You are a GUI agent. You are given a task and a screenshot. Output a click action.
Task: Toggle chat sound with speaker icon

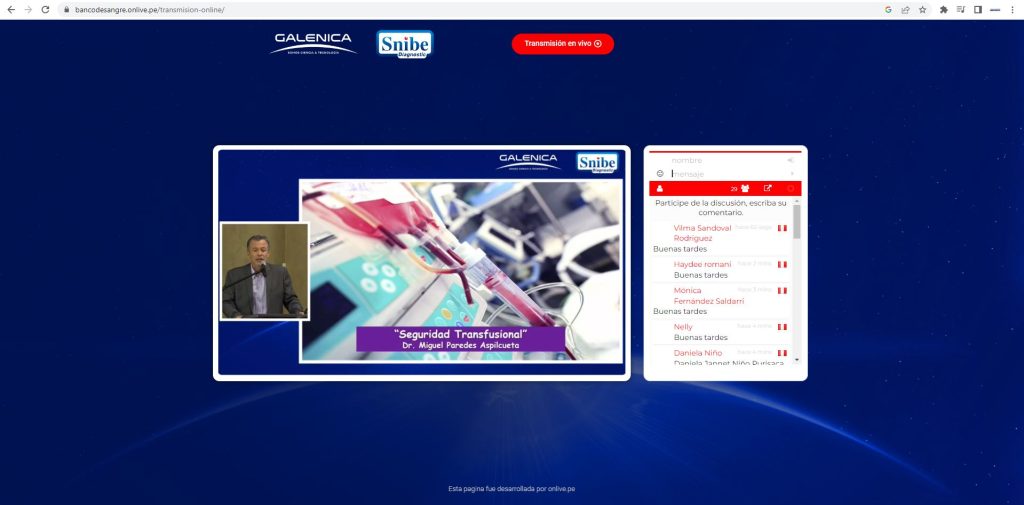click(790, 160)
